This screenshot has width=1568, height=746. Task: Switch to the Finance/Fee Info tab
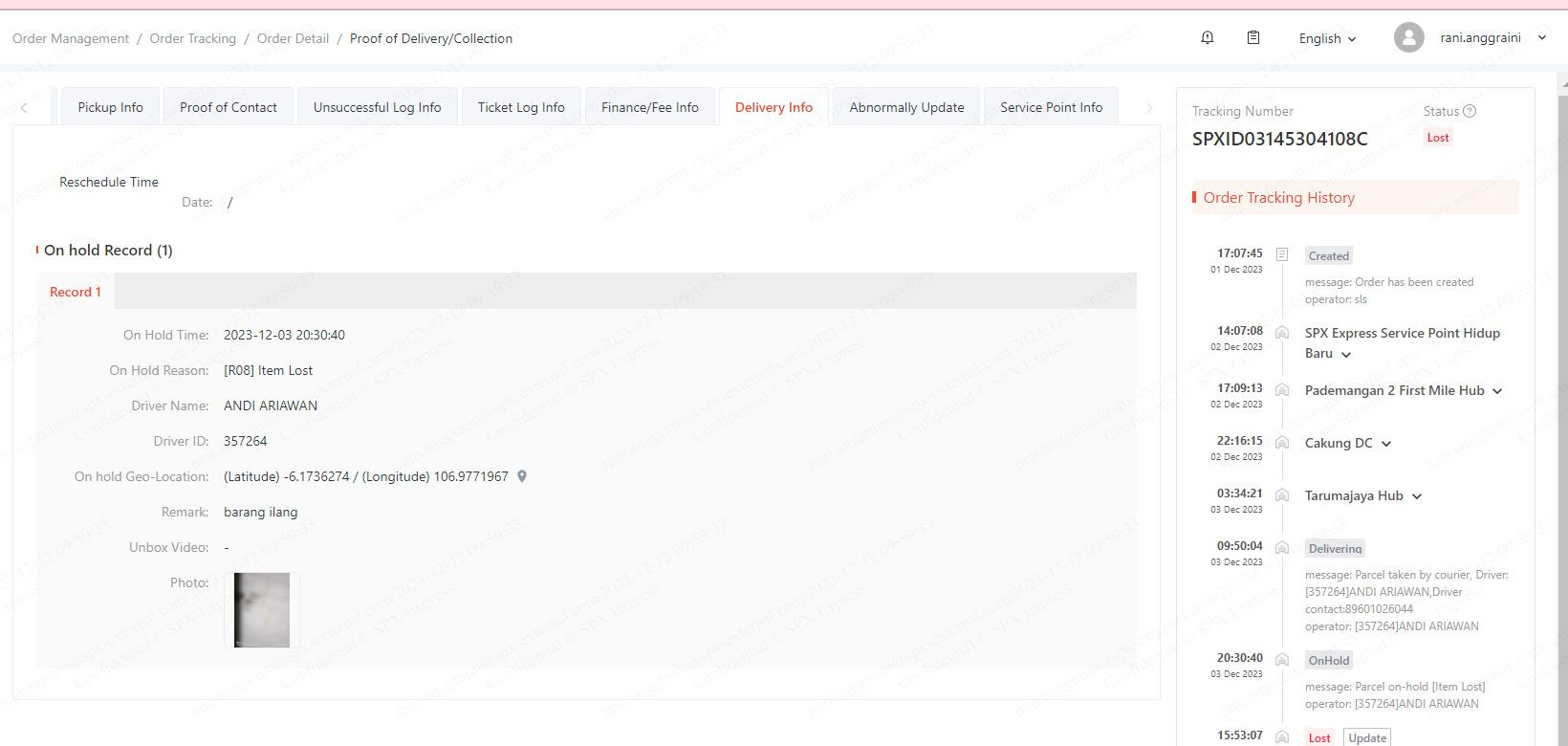click(x=650, y=107)
